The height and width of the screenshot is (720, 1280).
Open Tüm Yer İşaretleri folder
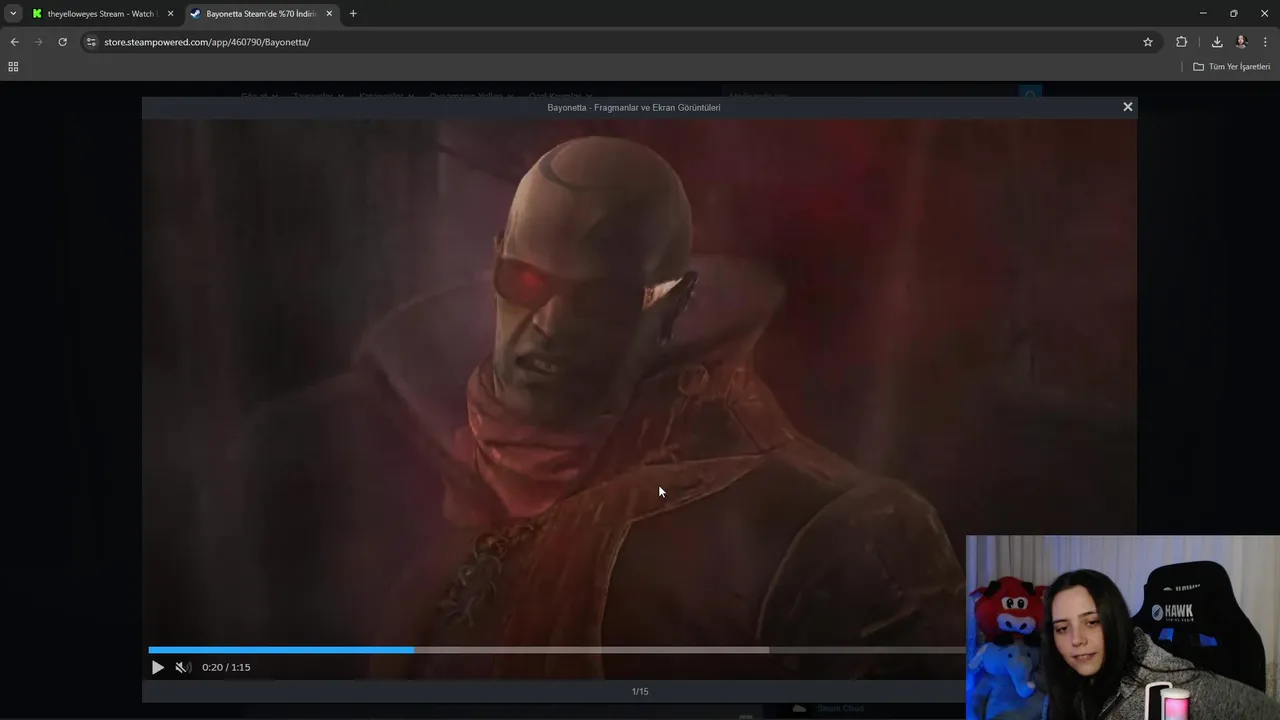(x=1232, y=67)
